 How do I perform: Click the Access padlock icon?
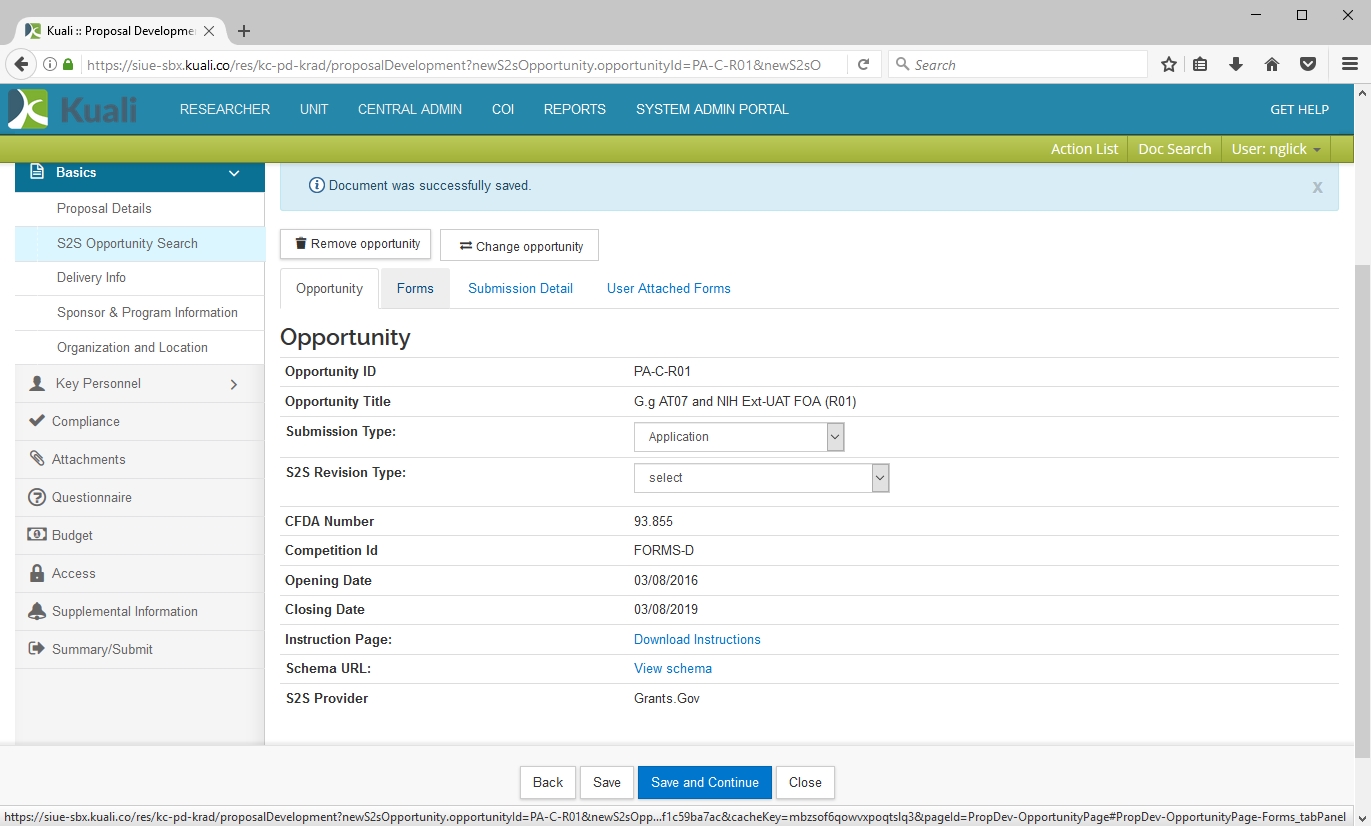pyautogui.click(x=37, y=573)
